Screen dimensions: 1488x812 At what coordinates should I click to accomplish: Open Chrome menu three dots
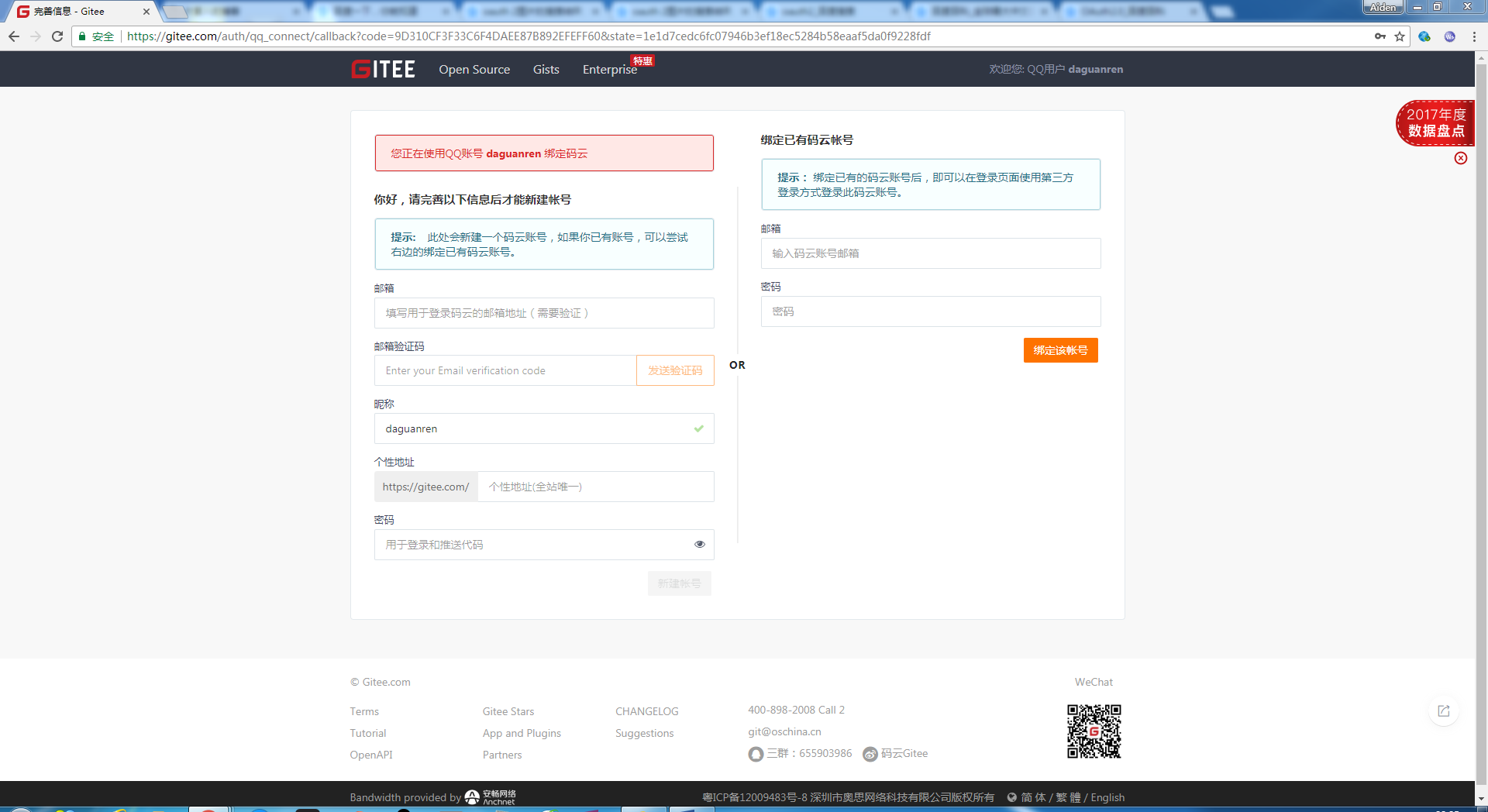(1474, 36)
